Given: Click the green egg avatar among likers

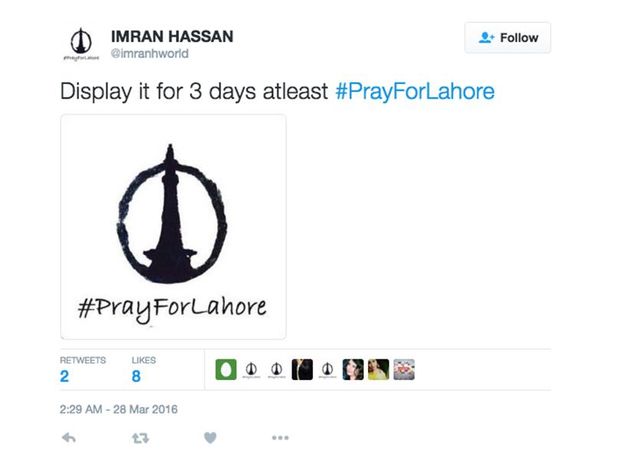Looking at the screenshot, I should click(226, 369).
